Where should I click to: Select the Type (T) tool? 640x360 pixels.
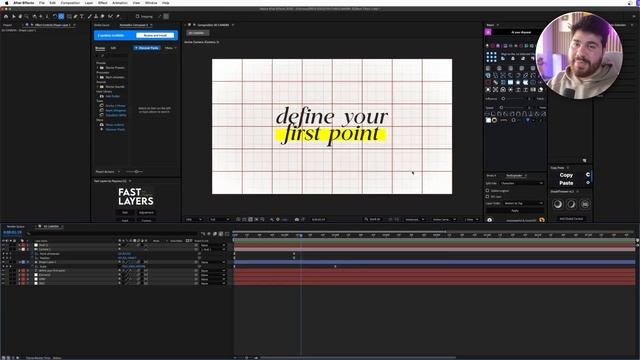point(82,16)
